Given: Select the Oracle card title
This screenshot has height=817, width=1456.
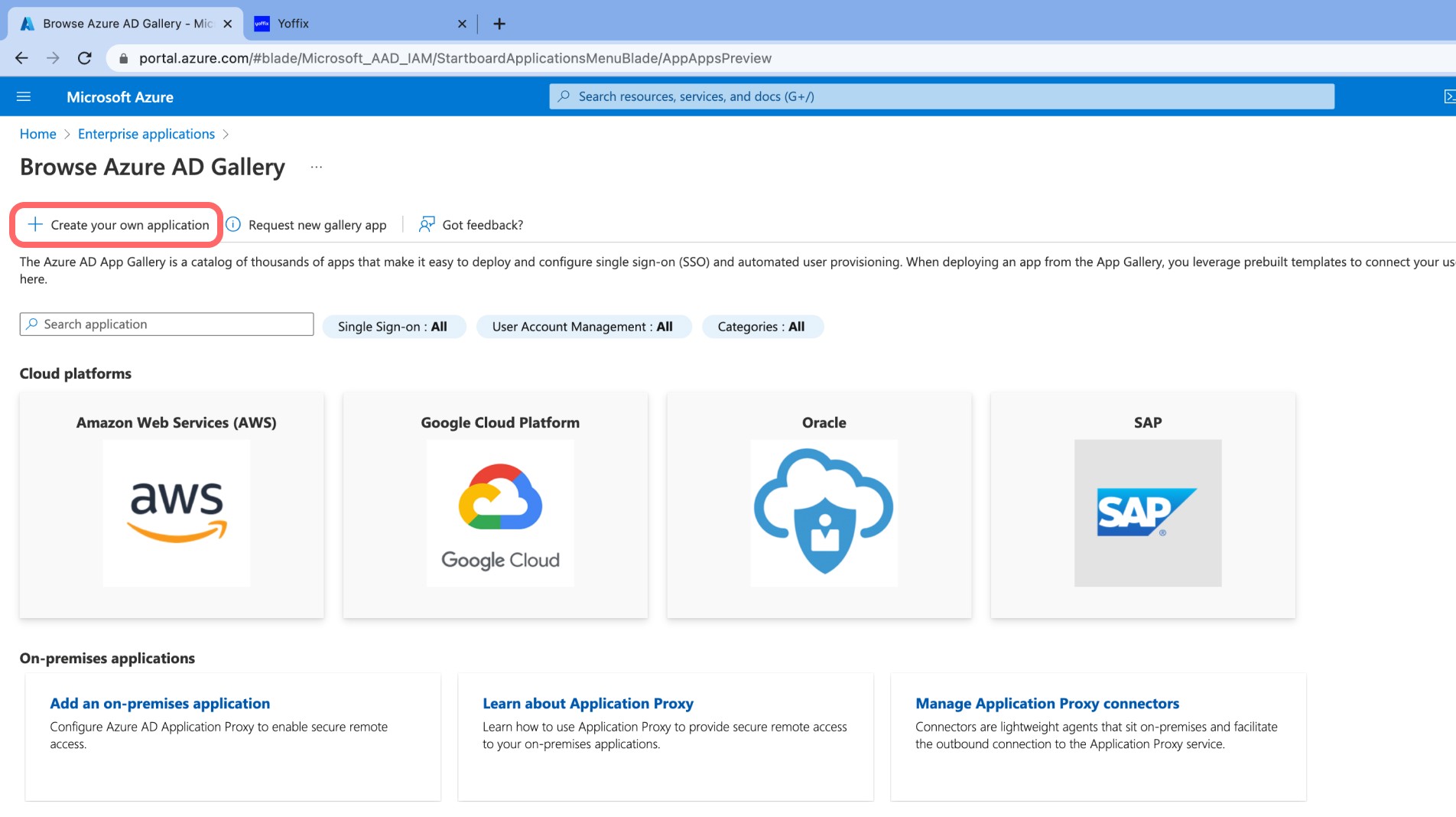Looking at the screenshot, I should tap(824, 422).
